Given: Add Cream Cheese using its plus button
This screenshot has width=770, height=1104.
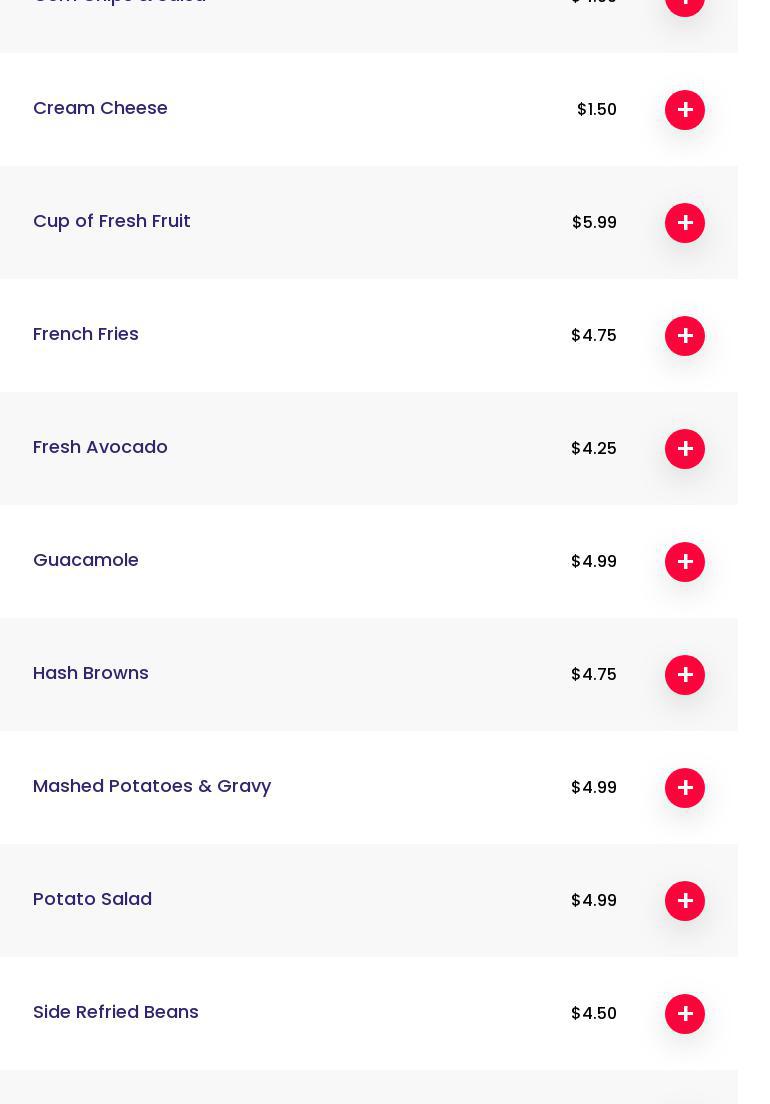Looking at the screenshot, I should click(685, 110).
